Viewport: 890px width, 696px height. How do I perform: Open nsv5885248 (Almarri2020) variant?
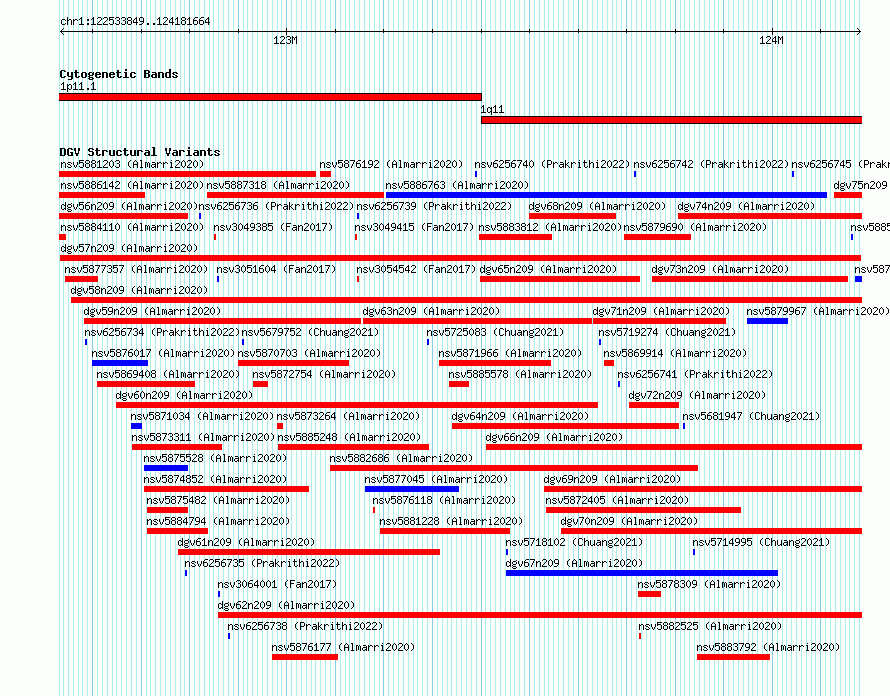(349, 437)
